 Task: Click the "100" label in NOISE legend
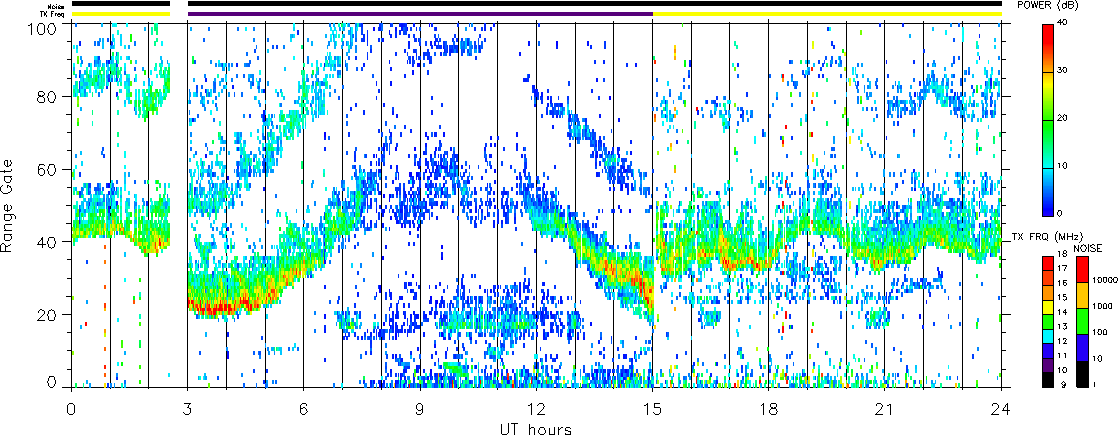(x=1098, y=333)
